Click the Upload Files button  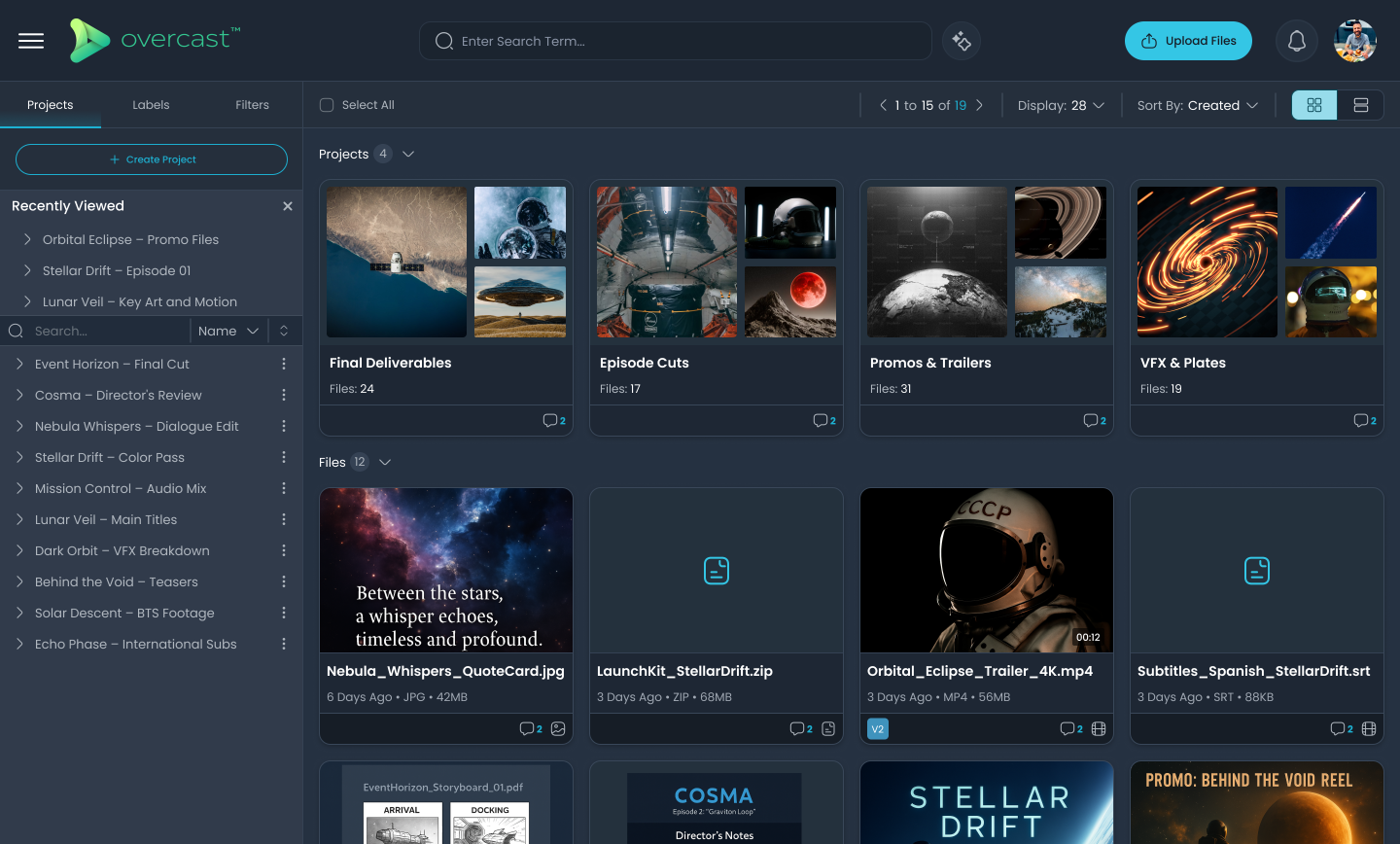pyautogui.click(x=1188, y=41)
